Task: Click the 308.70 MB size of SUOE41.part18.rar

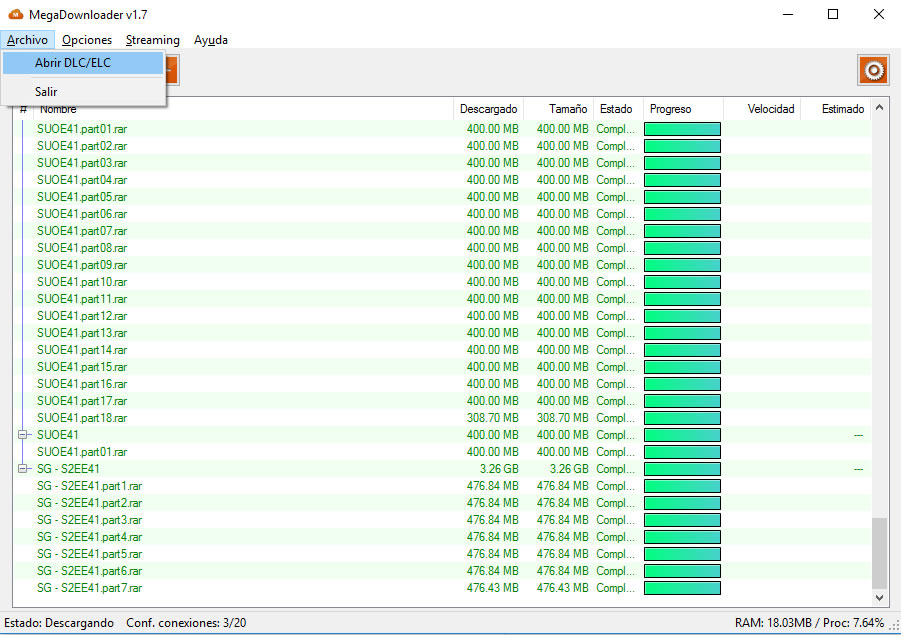Action: (x=563, y=418)
